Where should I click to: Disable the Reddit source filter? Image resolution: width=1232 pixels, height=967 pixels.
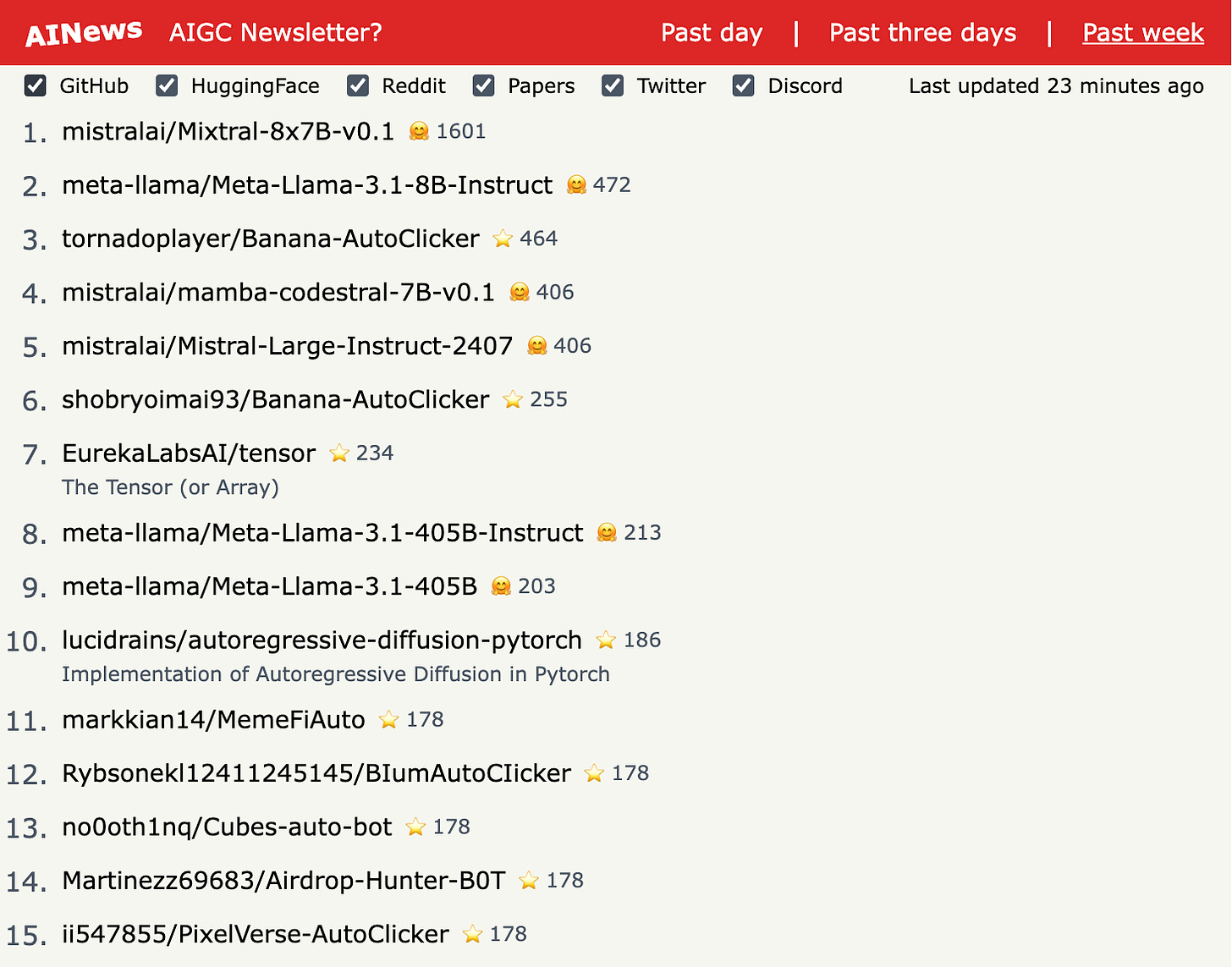[358, 85]
